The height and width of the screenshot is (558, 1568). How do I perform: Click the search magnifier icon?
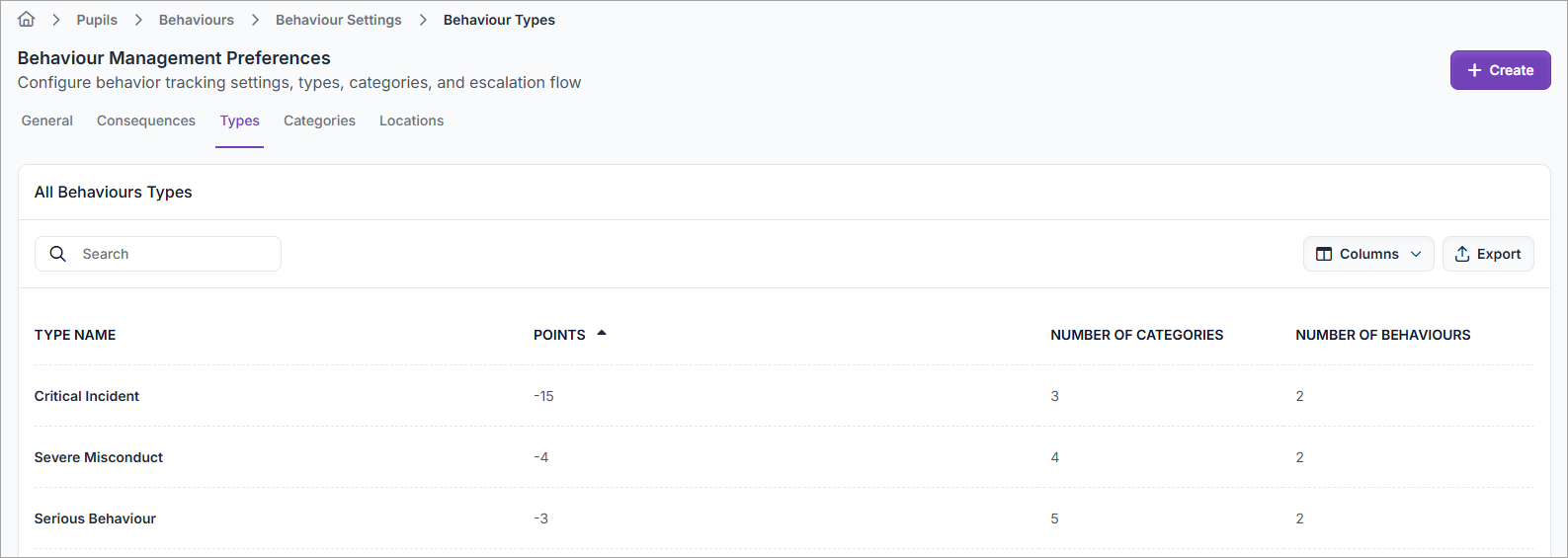tap(58, 254)
